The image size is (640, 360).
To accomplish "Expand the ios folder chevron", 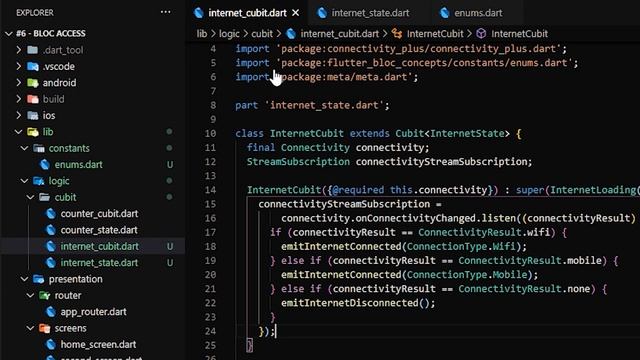I will (19, 115).
